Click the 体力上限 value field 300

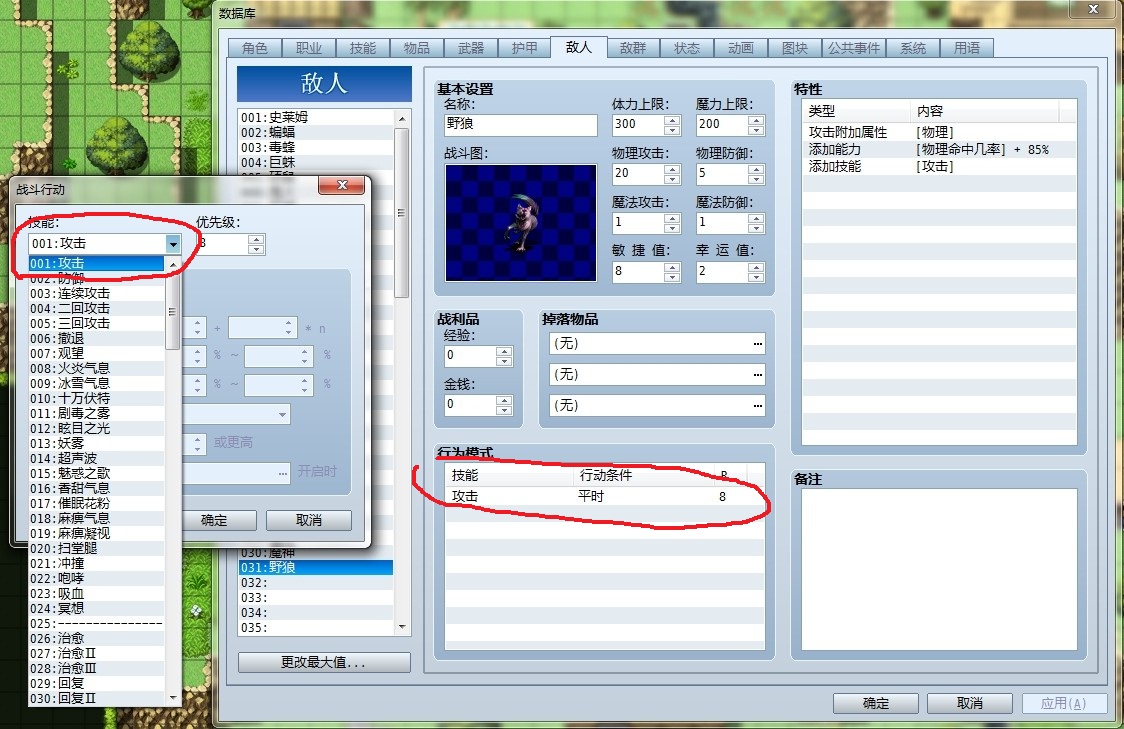pos(637,125)
